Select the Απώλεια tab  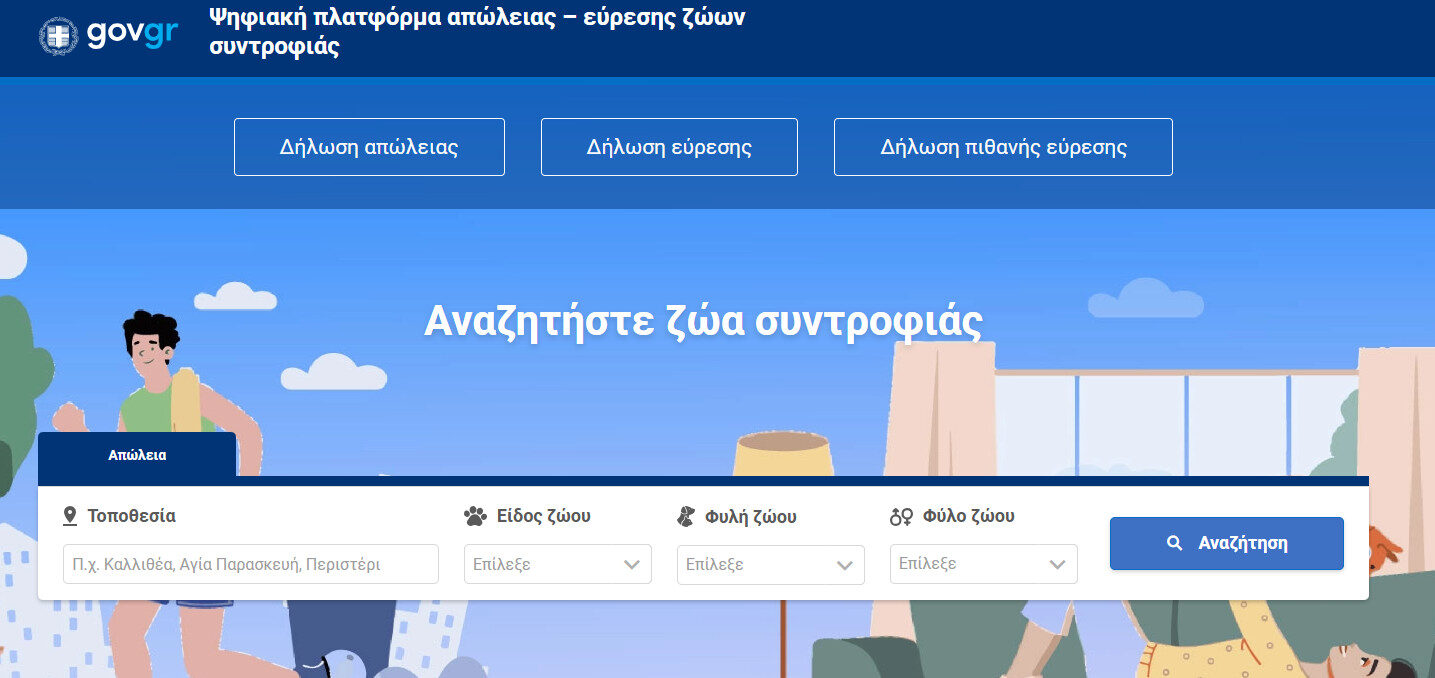[x=137, y=455]
